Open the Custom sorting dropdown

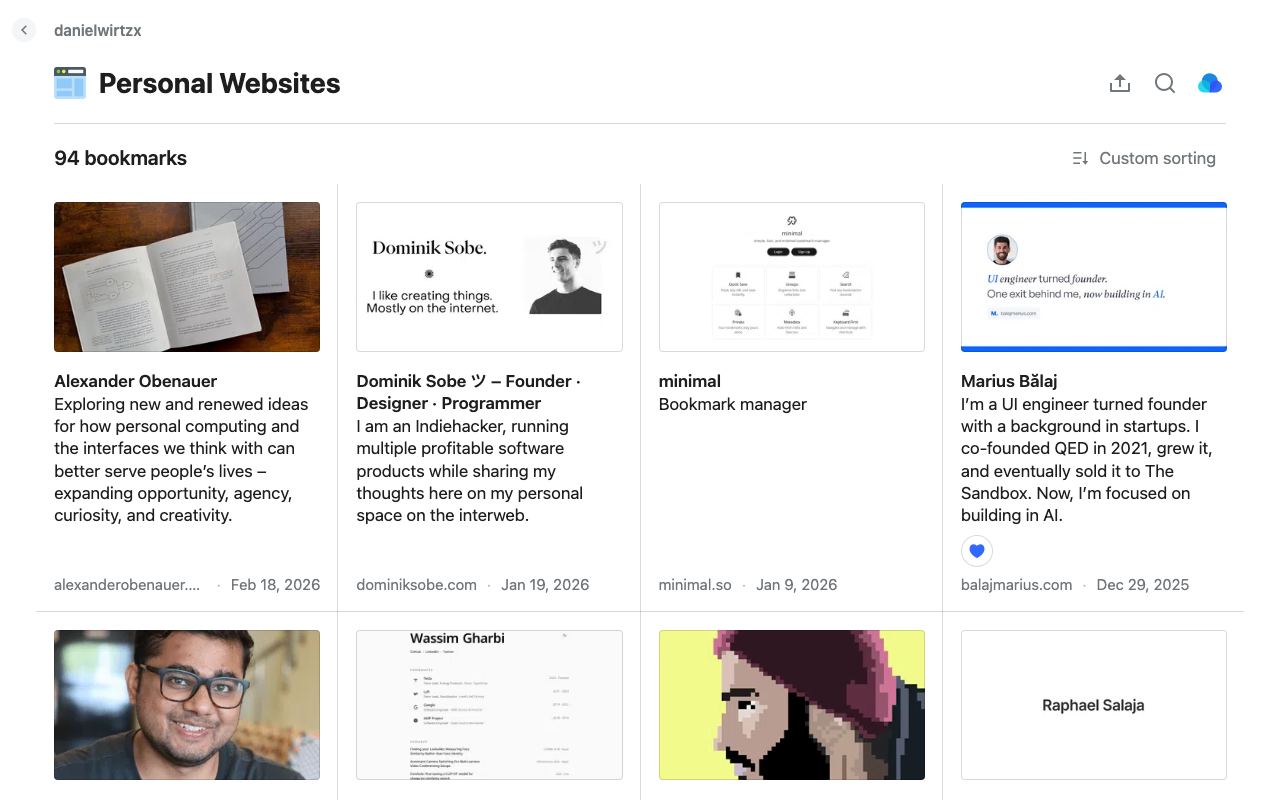point(1144,158)
